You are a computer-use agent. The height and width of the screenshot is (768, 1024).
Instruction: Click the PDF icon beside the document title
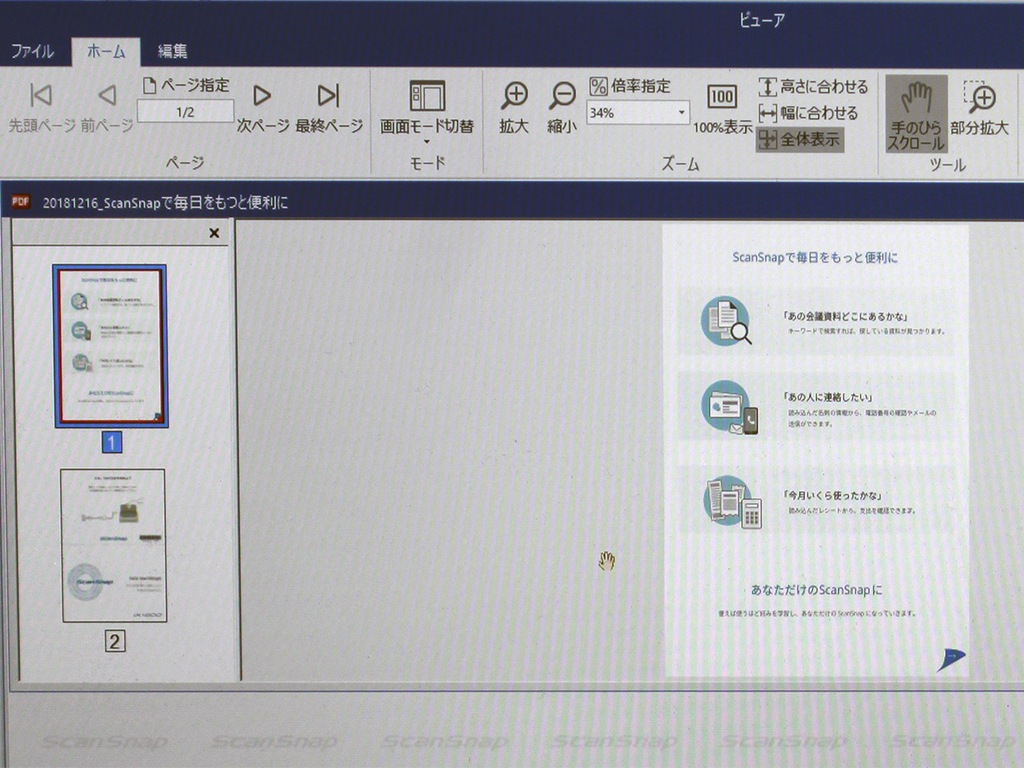click(x=21, y=202)
